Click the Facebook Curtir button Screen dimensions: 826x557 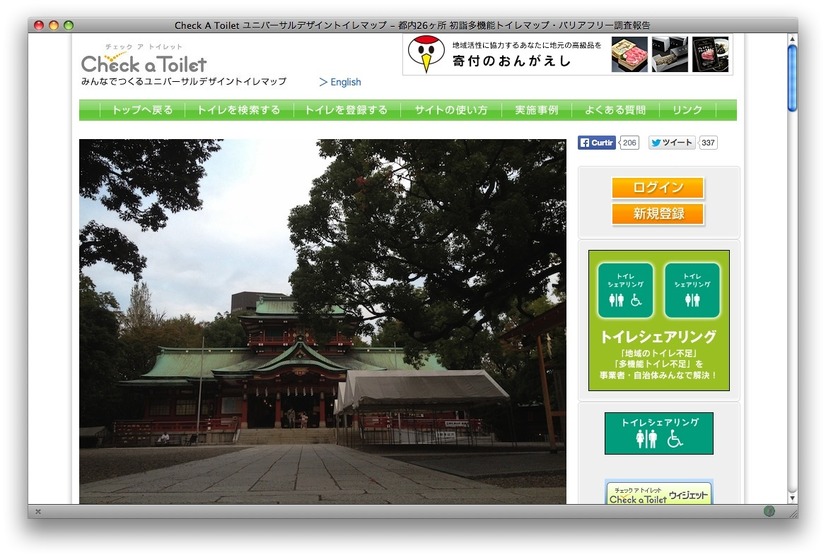pyautogui.click(x=596, y=143)
